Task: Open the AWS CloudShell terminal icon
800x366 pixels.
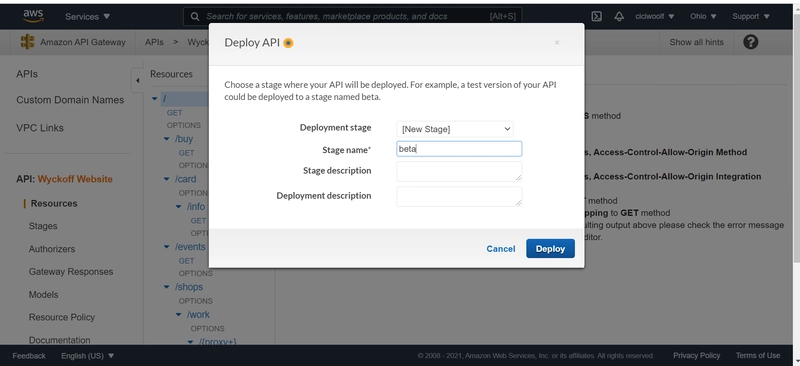Action: coord(596,16)
